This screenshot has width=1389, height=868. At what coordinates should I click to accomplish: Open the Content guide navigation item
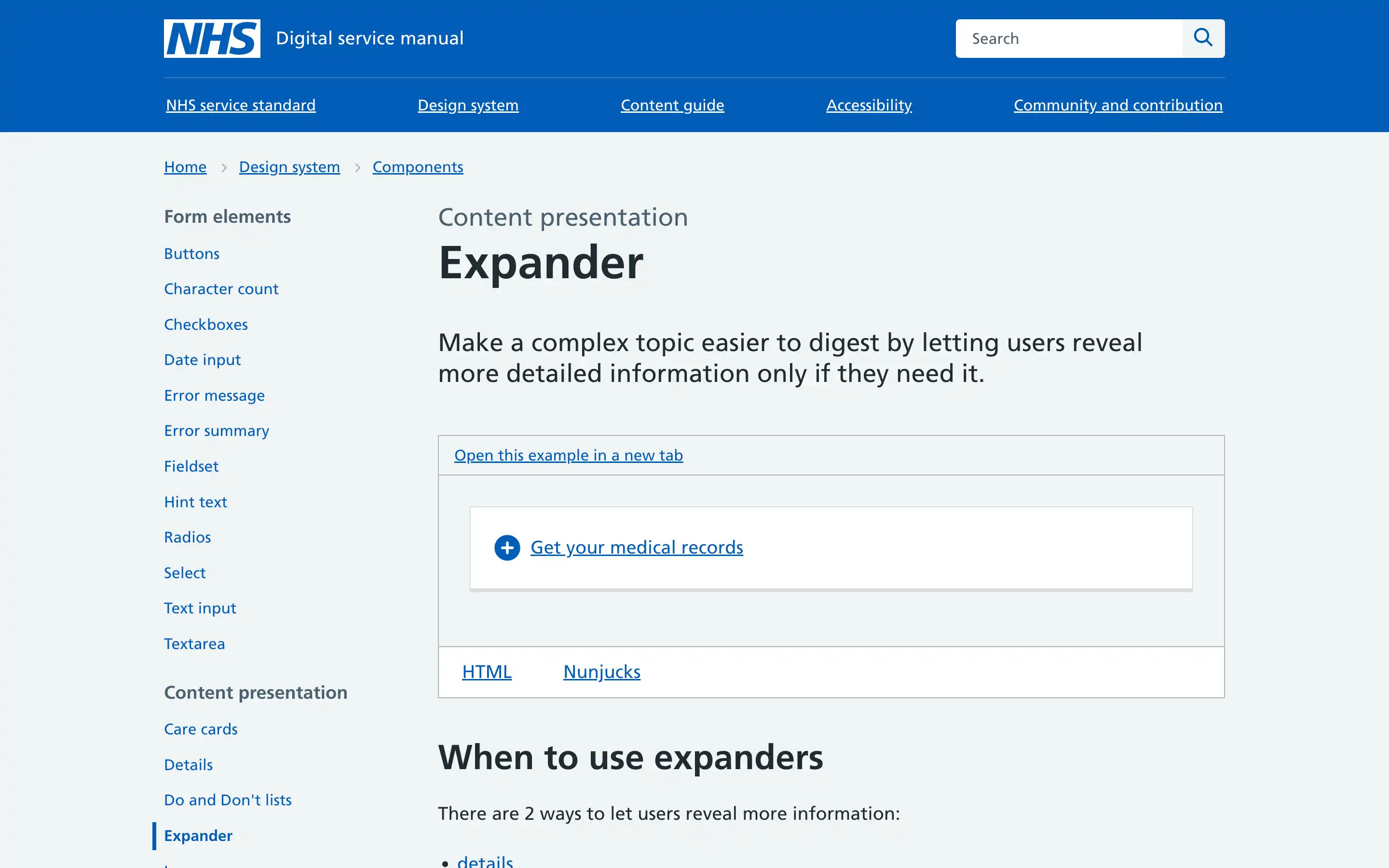pos(672,105)
